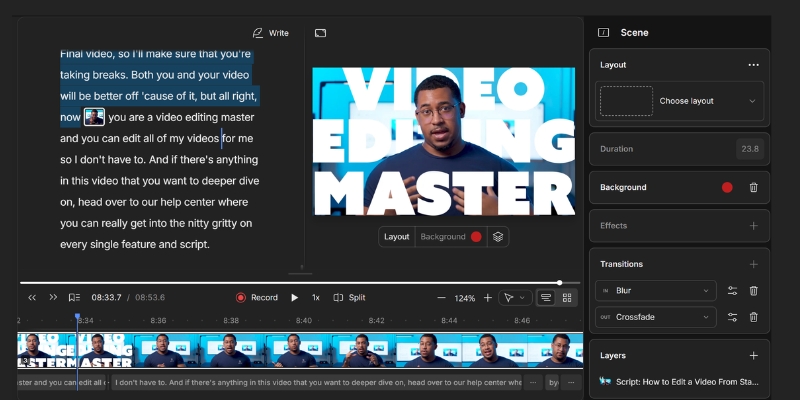
Task: Click the last ellipsis caption segment on timeline
Action: click(x=571, y=382)
